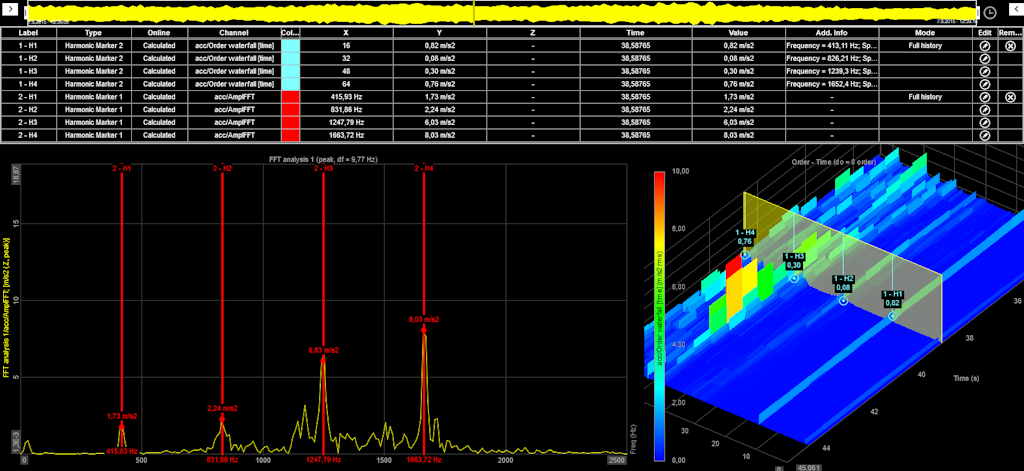
Task: Remove the 2 - H1 harmonic marker group
Action: point(1010,97)
